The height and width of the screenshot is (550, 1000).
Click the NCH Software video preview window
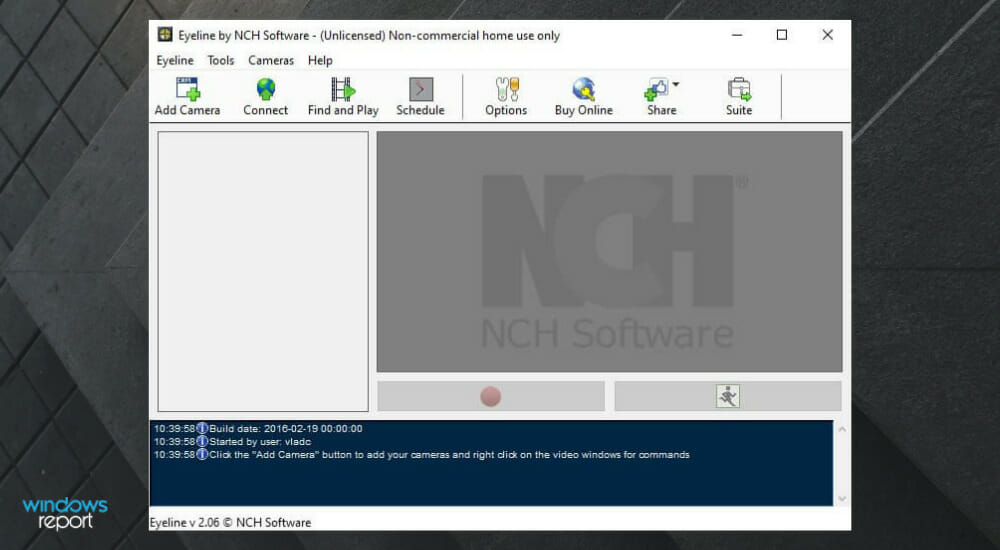coord(609,251)
